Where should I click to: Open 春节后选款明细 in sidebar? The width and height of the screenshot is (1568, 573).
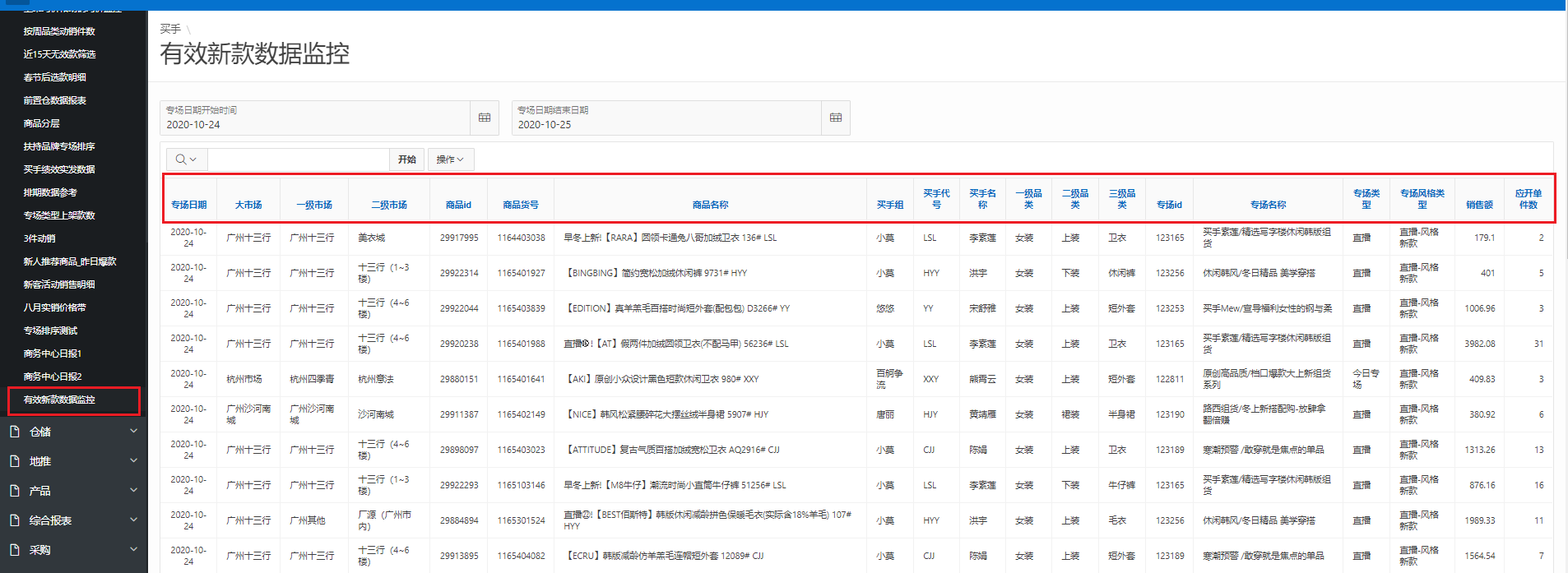click(54, 77)
